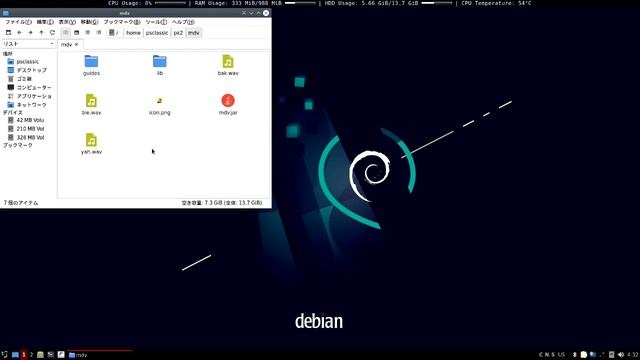
Task: Reload the folder with the refresh icon
Action: [x=52, y=33]
